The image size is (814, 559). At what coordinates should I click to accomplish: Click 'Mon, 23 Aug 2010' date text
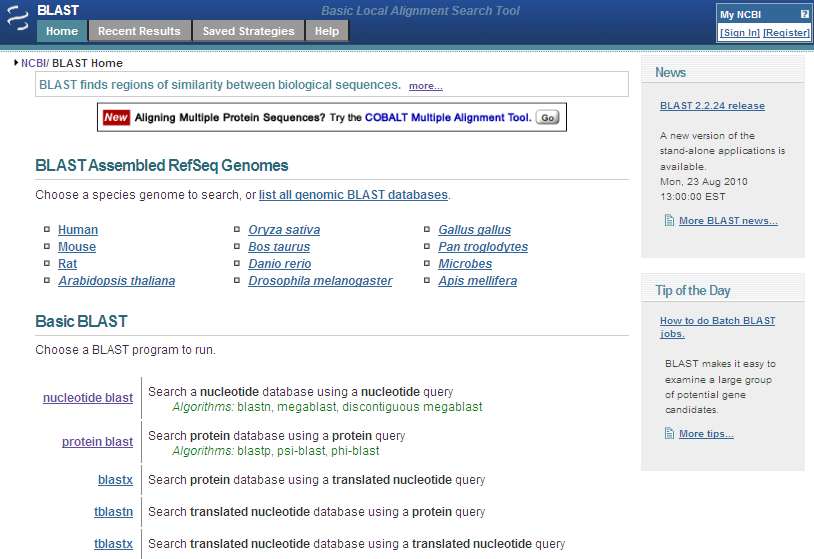point(703,182)
